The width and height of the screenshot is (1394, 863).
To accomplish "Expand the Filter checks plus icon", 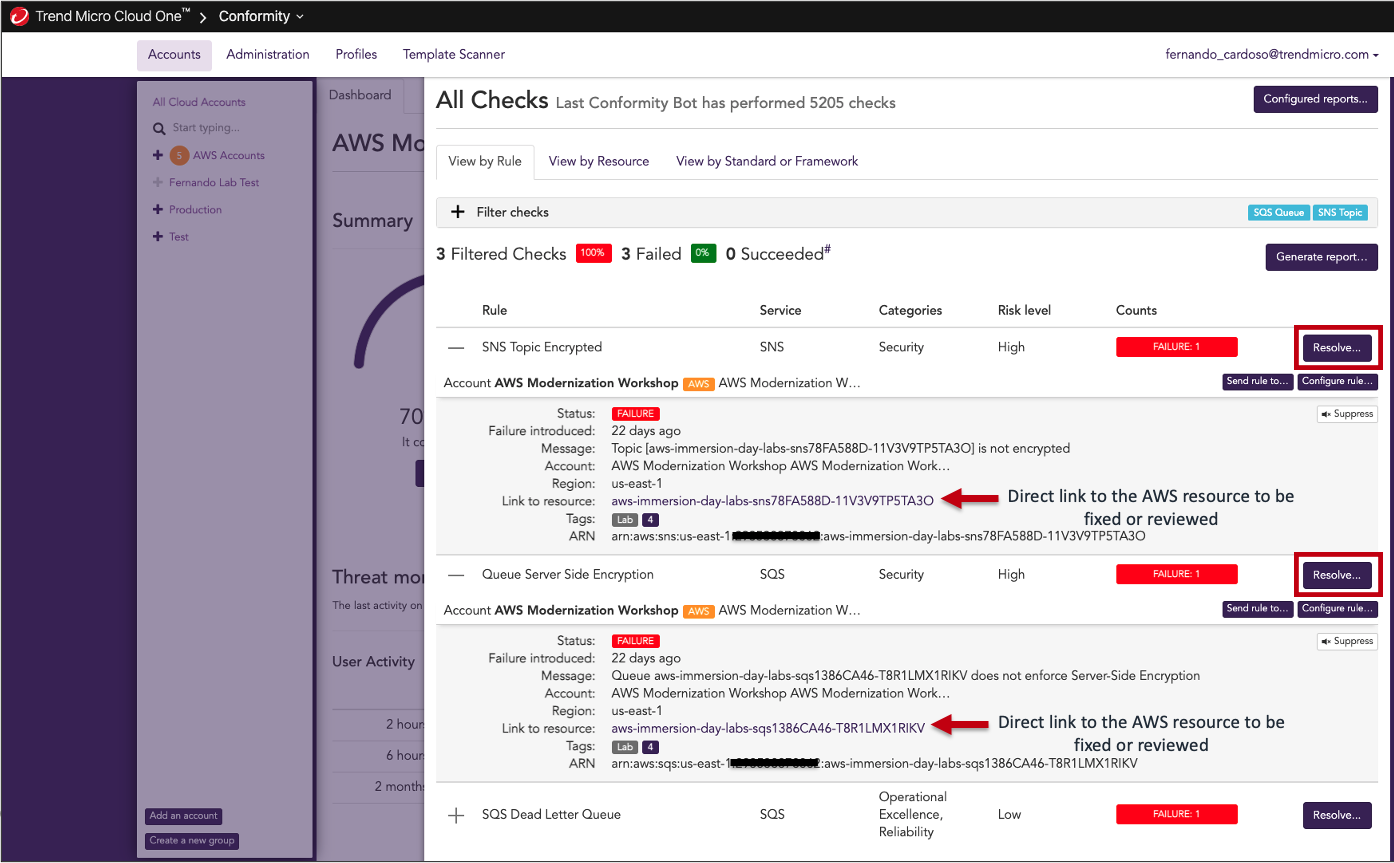I will [x=458, y=212].
